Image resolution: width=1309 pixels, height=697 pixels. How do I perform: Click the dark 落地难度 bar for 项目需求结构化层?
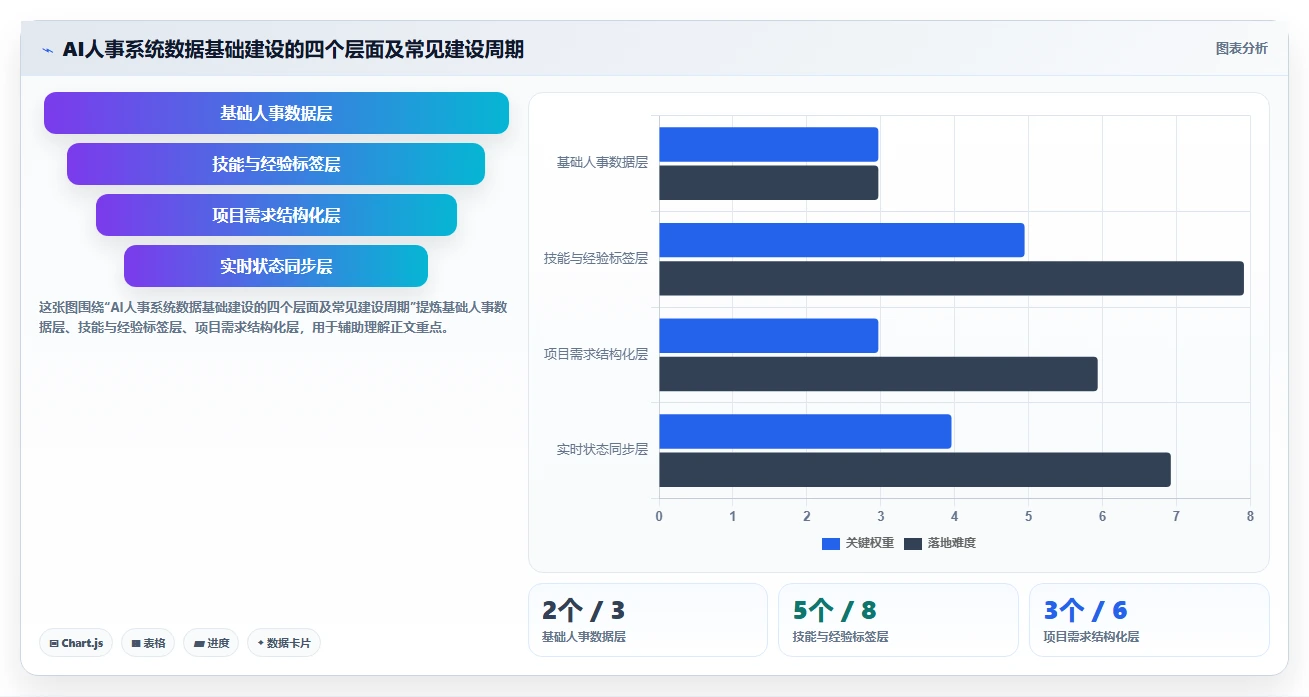[x=878, y=374]
